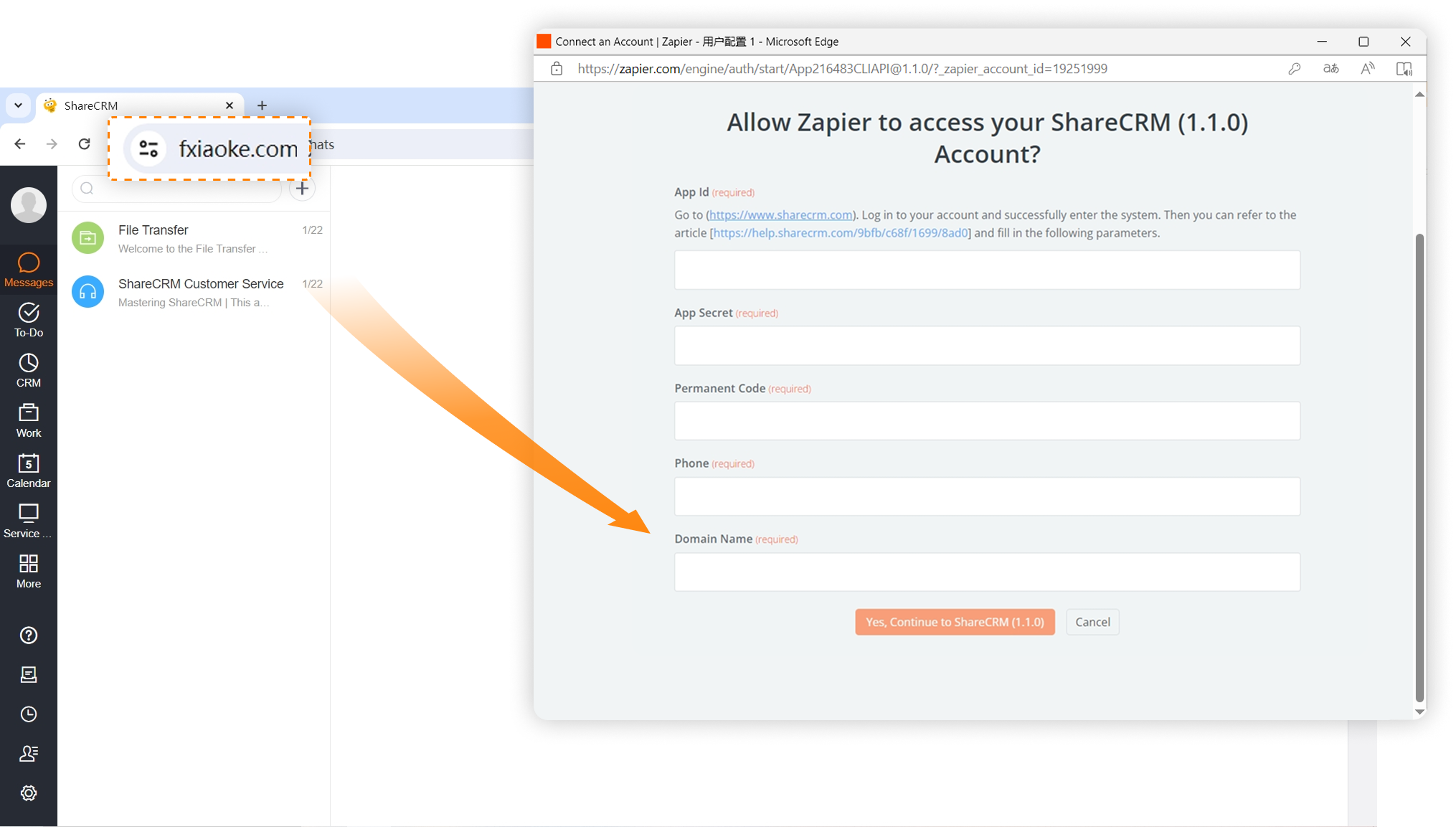Go forward in ShareCRM browser
Viewport: 1456px width, 827px height.
[x=52, y=144]
